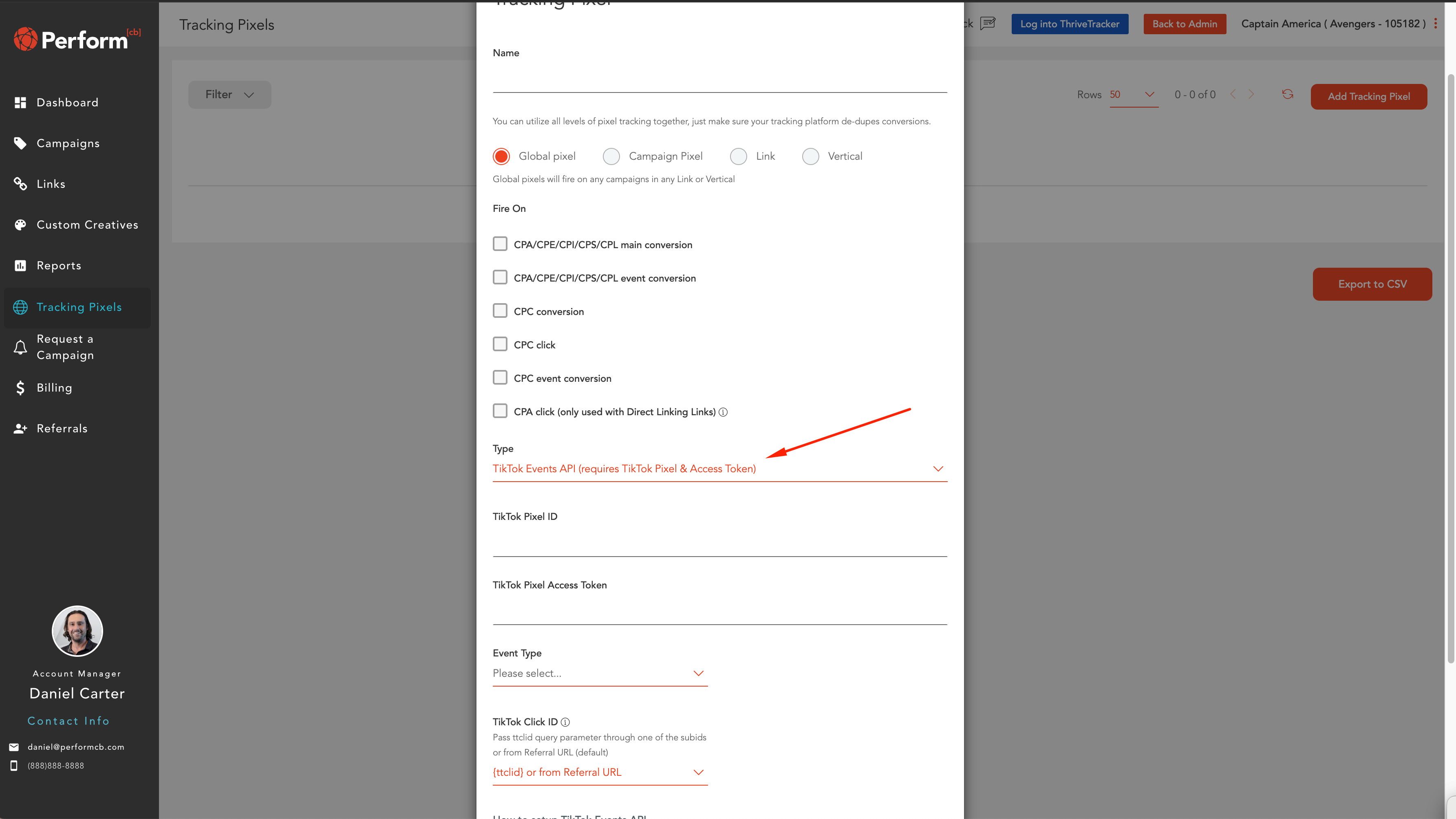1456x819 pixels.
Task: Open Campaigns in sidebar
Action: 77,143
